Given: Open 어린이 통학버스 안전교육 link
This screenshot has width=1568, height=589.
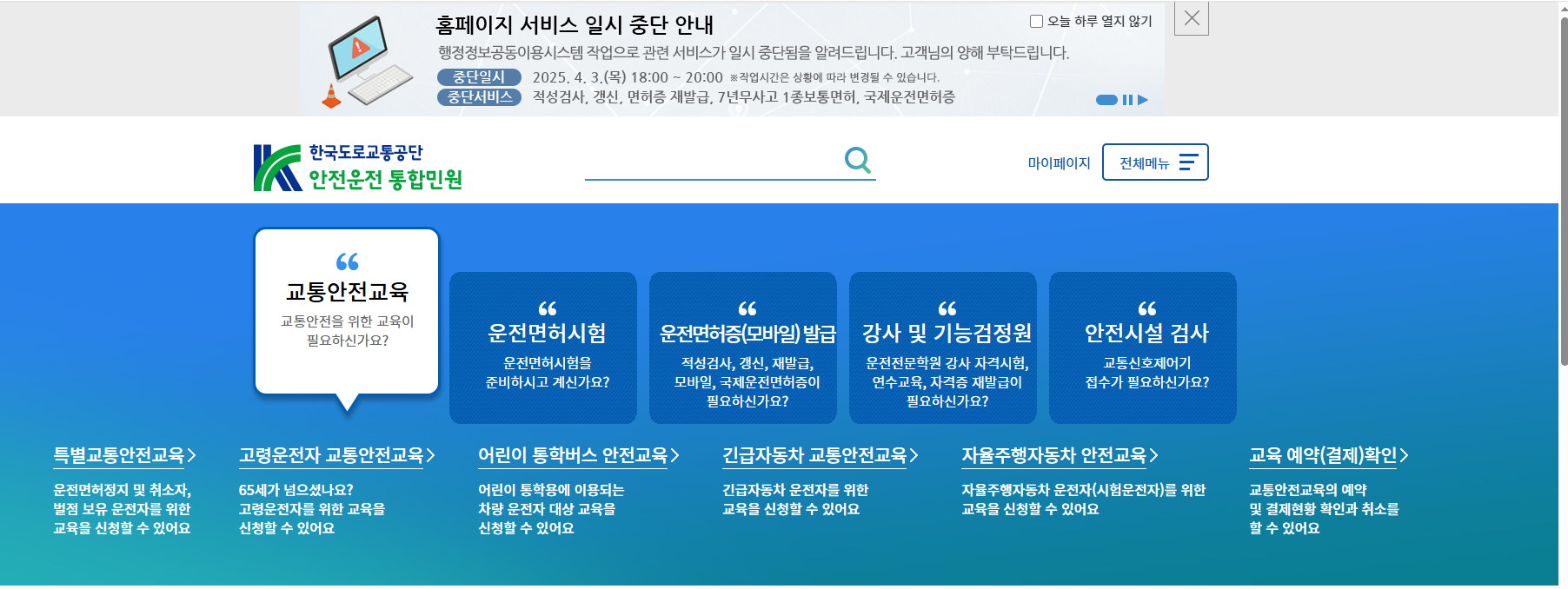Looking at the screenshot, I should (x=578, y=455).
